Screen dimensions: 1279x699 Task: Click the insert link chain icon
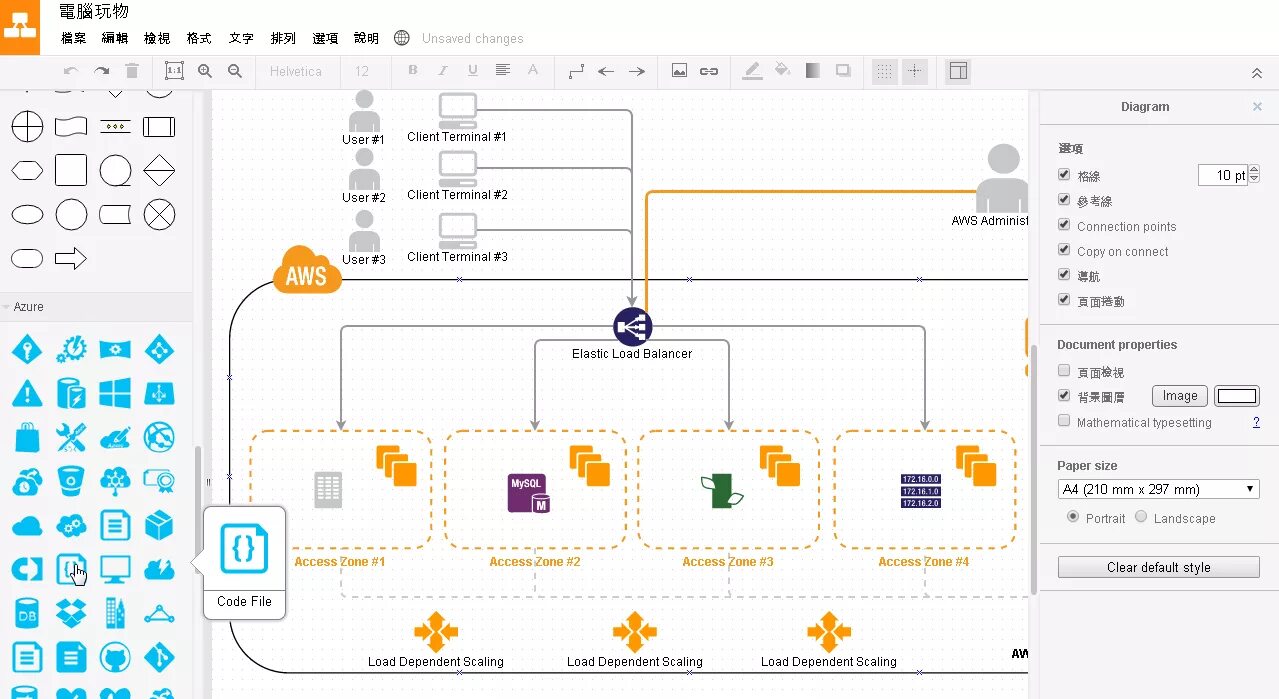(709, 71)
